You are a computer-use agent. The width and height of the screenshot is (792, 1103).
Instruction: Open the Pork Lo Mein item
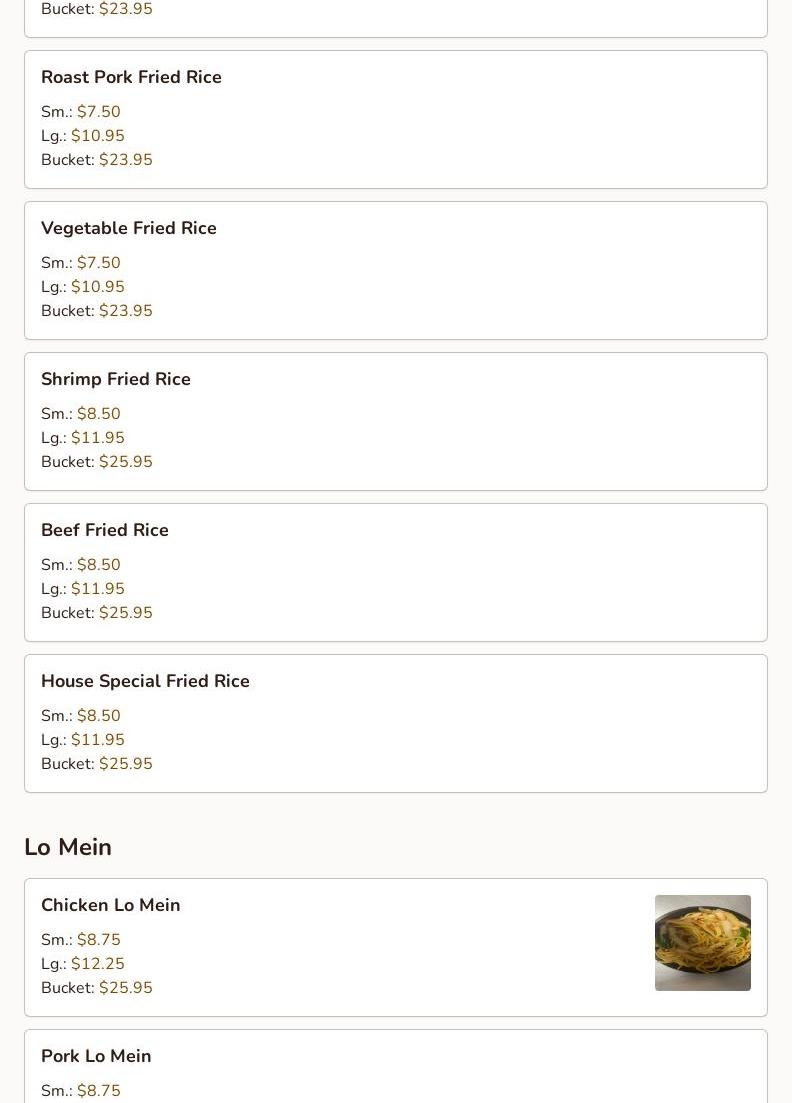tap(395, 1066)
